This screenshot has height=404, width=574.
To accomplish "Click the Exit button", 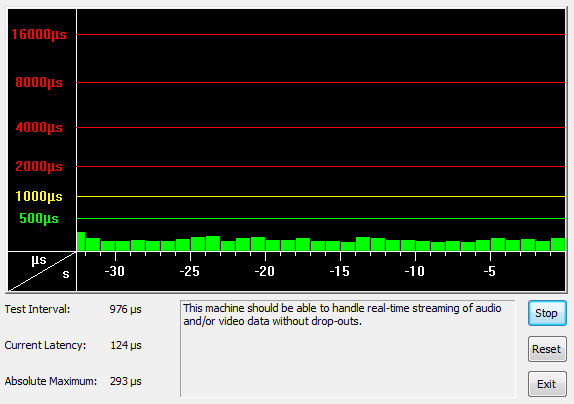I will 547,384.
